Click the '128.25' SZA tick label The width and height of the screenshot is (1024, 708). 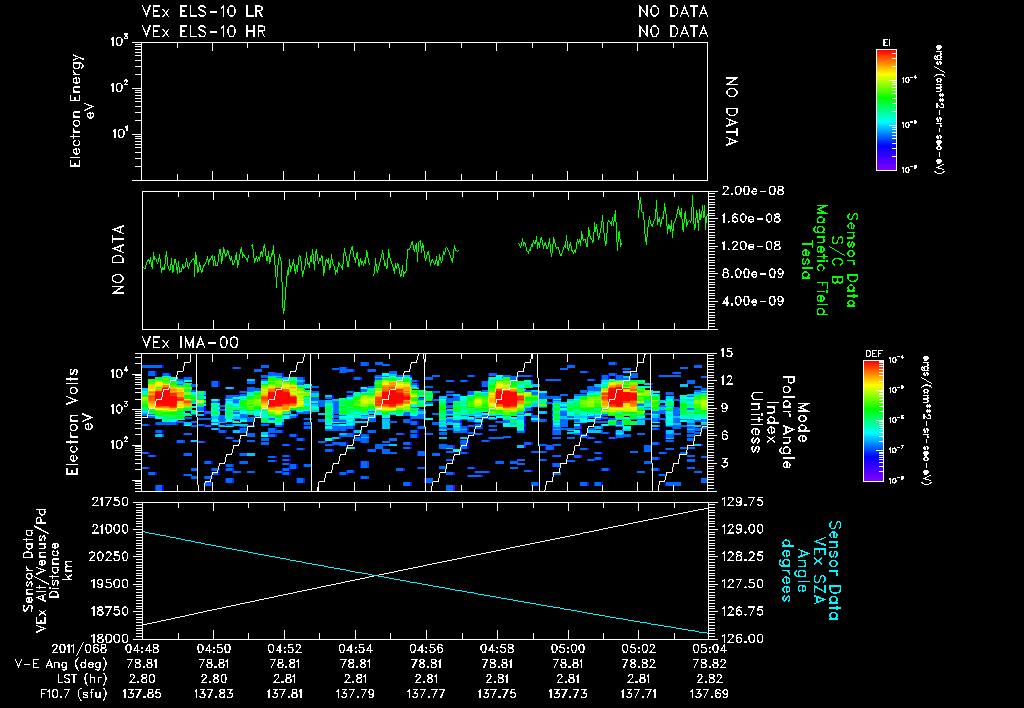pos(743,556)
